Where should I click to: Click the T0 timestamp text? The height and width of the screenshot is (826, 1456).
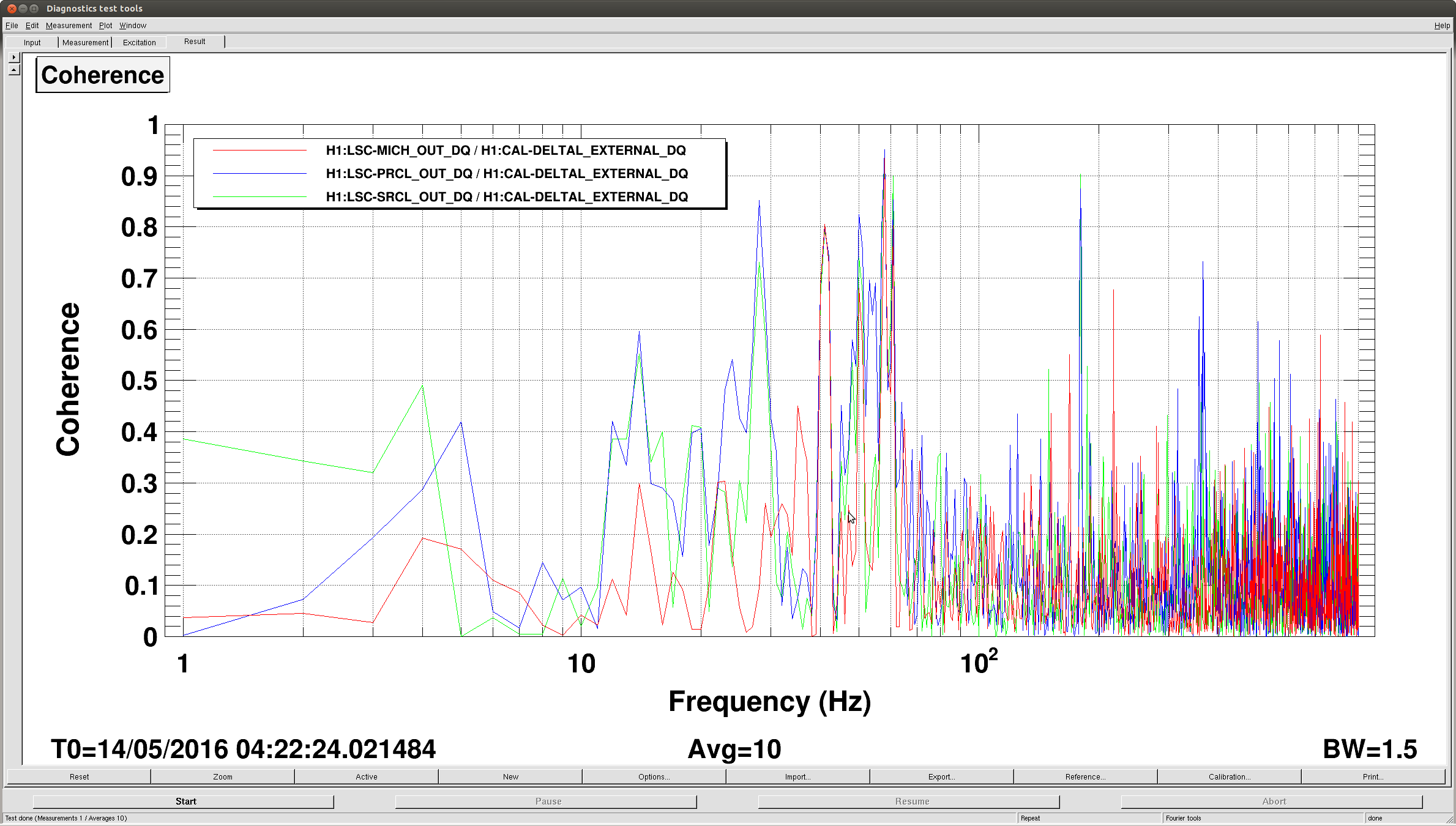tap(244, 749)
